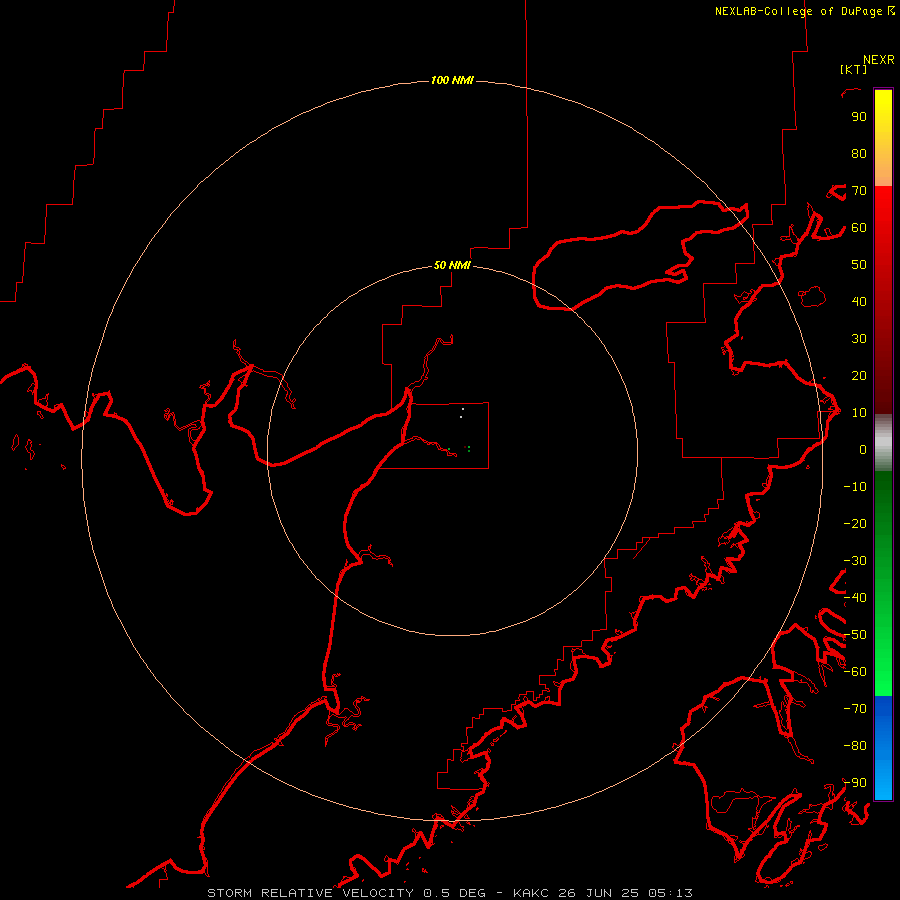Click the 20 value on the velocity scale
This screenshot has height=900, width=900.
pyautogui.click(x=859, y=376)
